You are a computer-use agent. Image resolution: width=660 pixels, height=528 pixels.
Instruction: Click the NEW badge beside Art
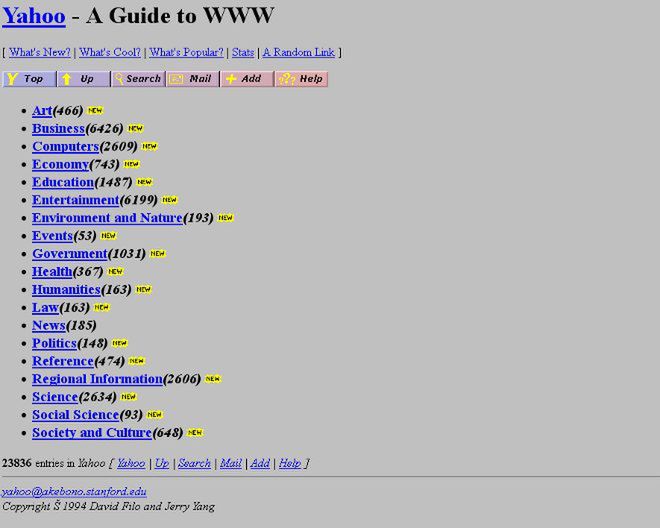(x=95, y=110)
